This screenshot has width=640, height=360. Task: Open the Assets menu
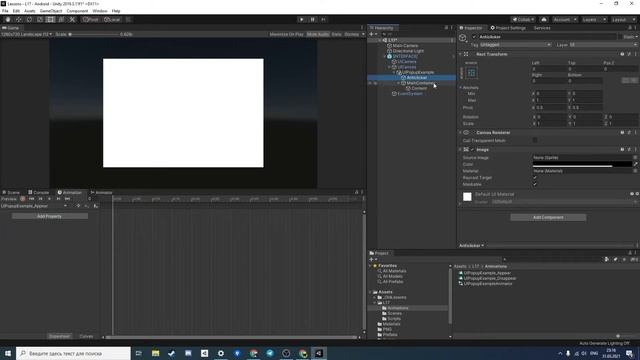click(x=29, y=11)
